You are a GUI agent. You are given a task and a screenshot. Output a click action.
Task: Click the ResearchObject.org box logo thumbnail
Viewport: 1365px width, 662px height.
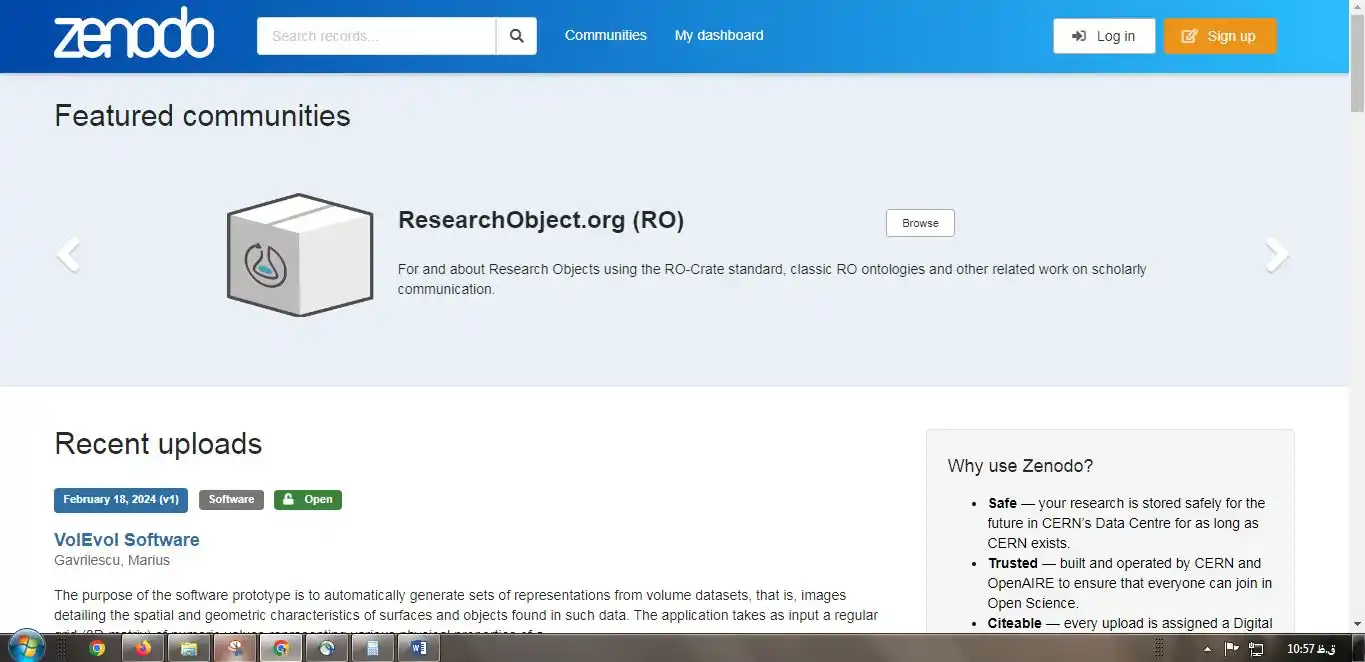click(x=300, y=255)
